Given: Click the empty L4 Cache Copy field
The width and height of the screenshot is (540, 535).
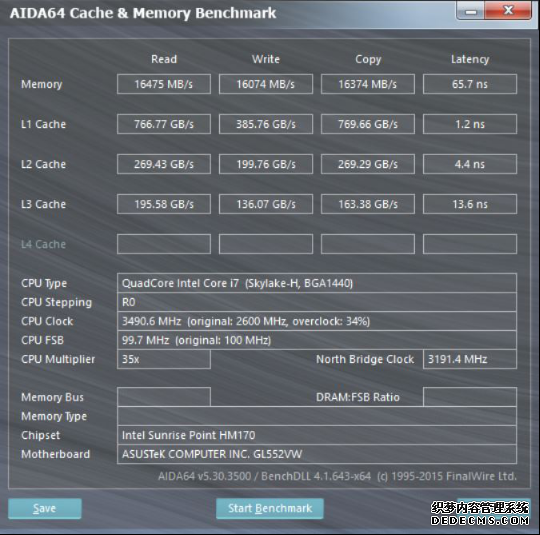Looking at the screenshot, I should 368,244.
